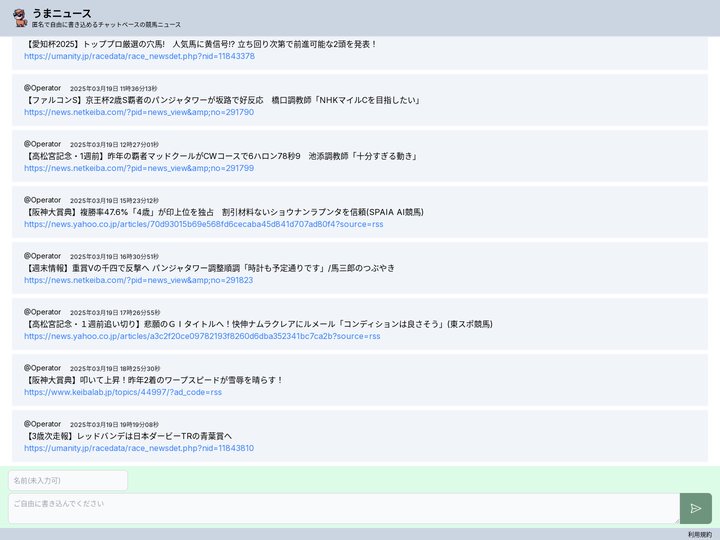Select the ナムラクレア ルメール headline
Viewport: 720px width, 540px height.
tap(259, 324)
